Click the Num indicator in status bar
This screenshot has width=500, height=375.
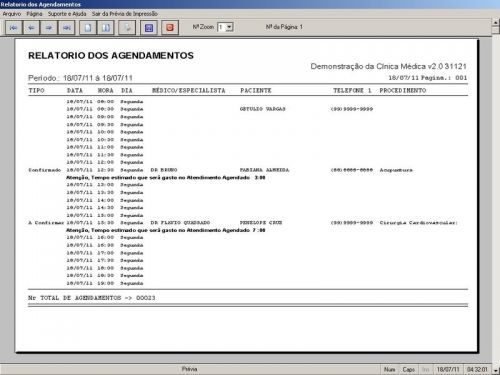point(389,369)
